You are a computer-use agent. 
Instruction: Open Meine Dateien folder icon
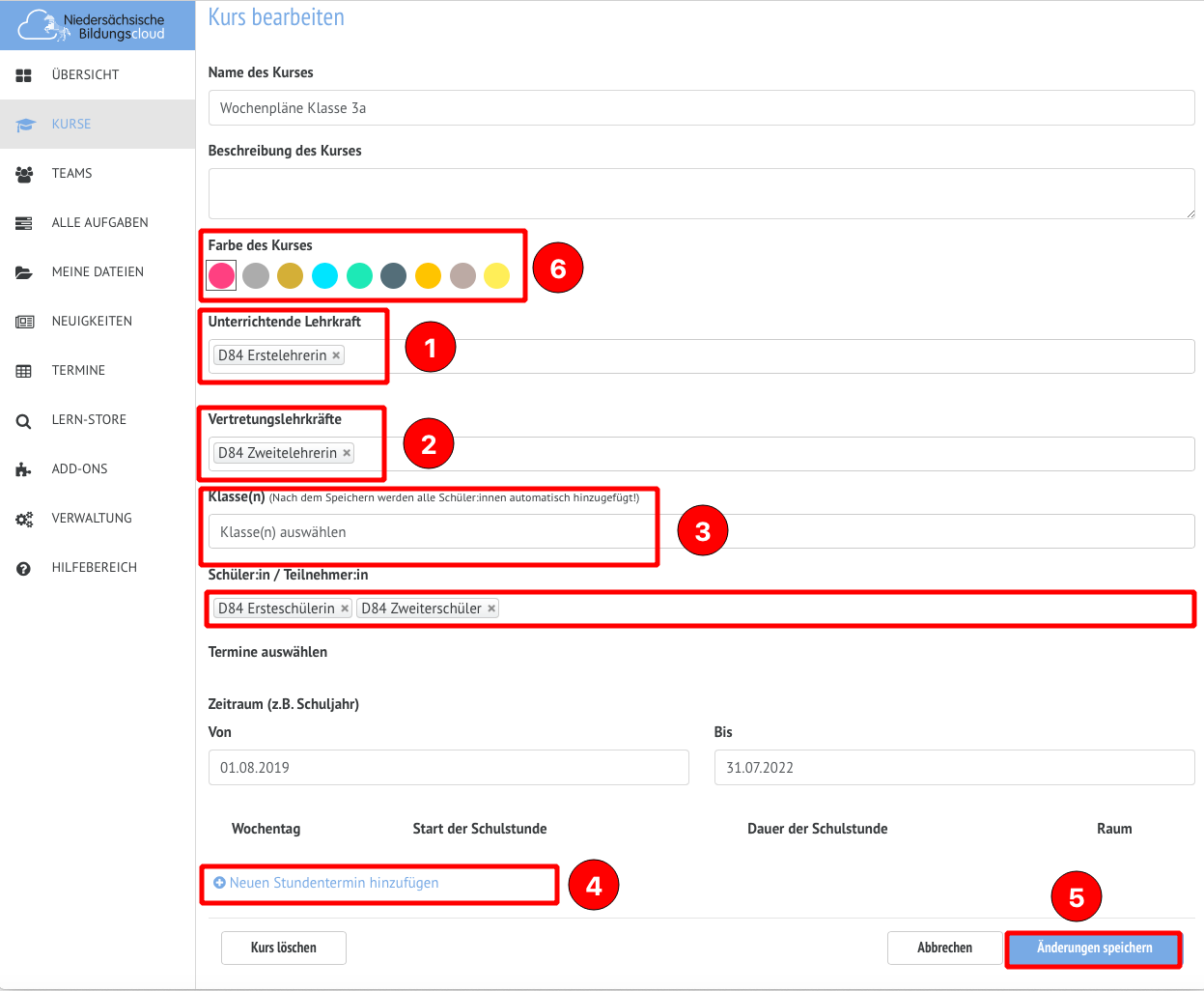tap(24, 272)
